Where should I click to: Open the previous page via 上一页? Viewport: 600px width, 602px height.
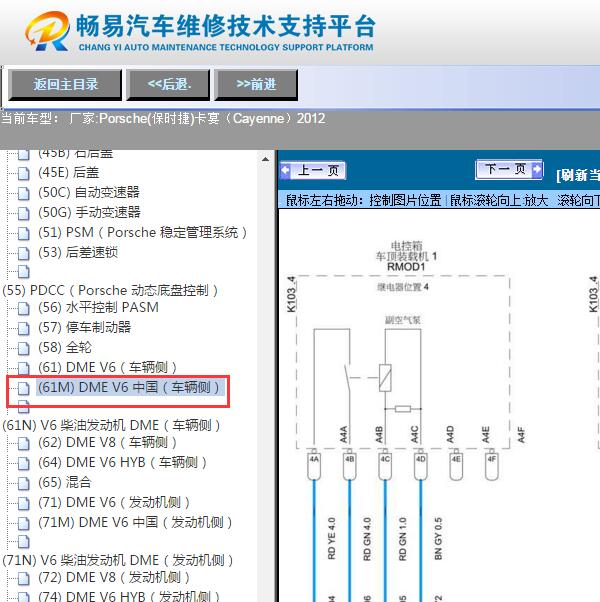tap(313, 170)
